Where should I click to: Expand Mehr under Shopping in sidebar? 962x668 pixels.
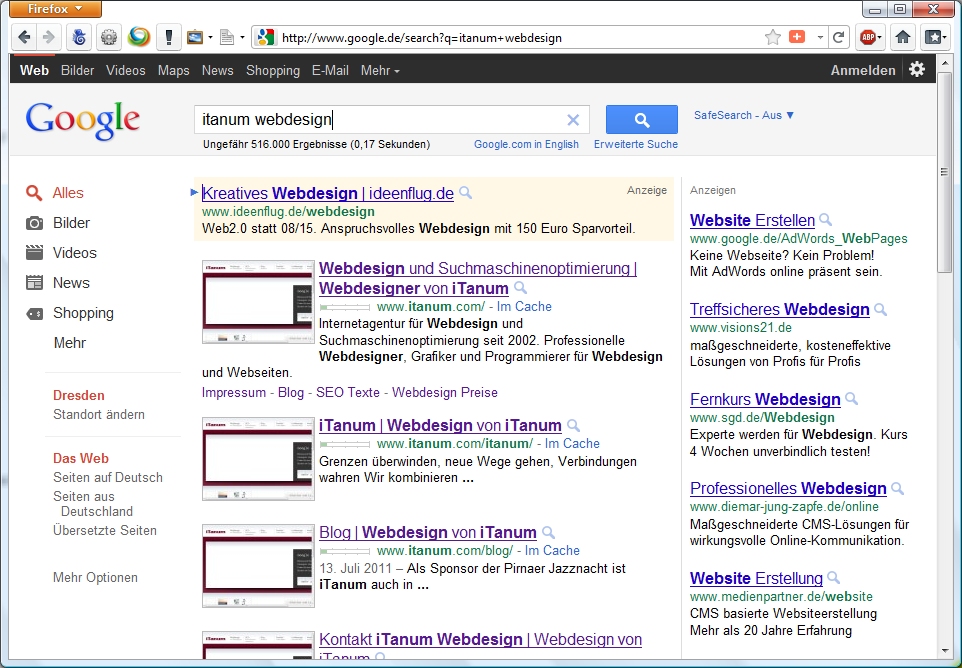tap(69, 343)
